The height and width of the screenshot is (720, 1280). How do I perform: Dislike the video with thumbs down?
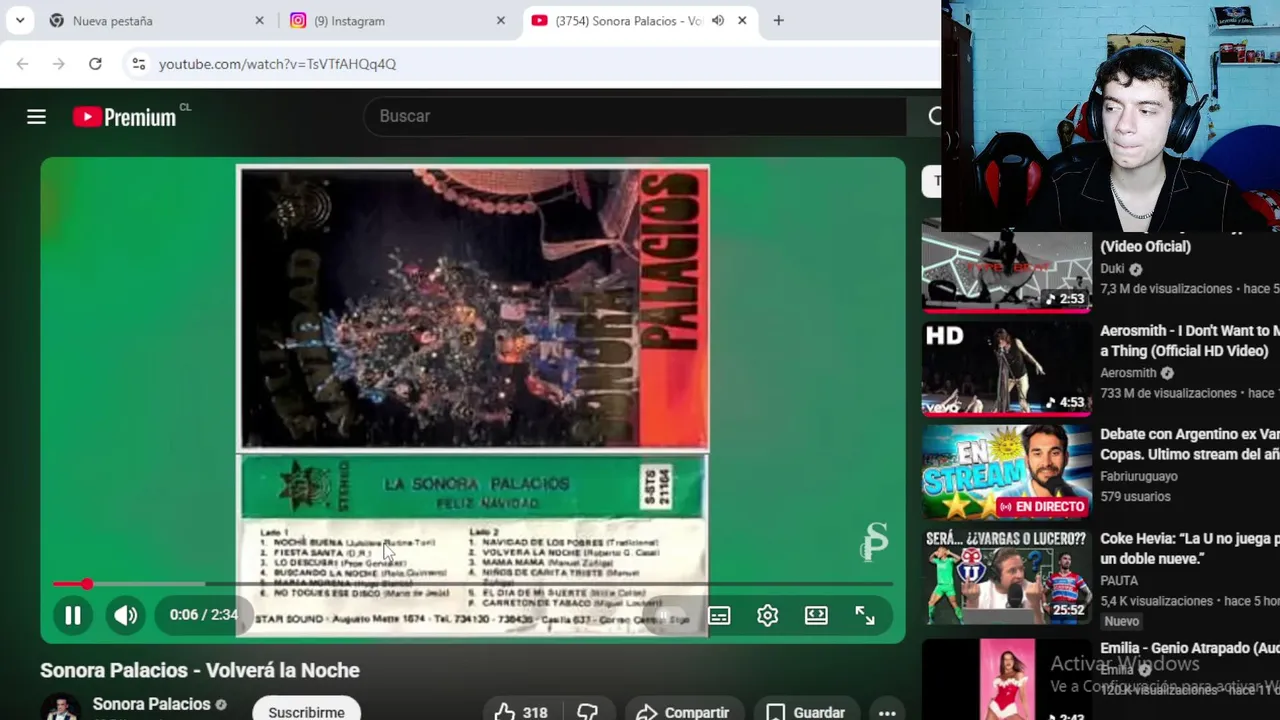(x=587, y=712)
